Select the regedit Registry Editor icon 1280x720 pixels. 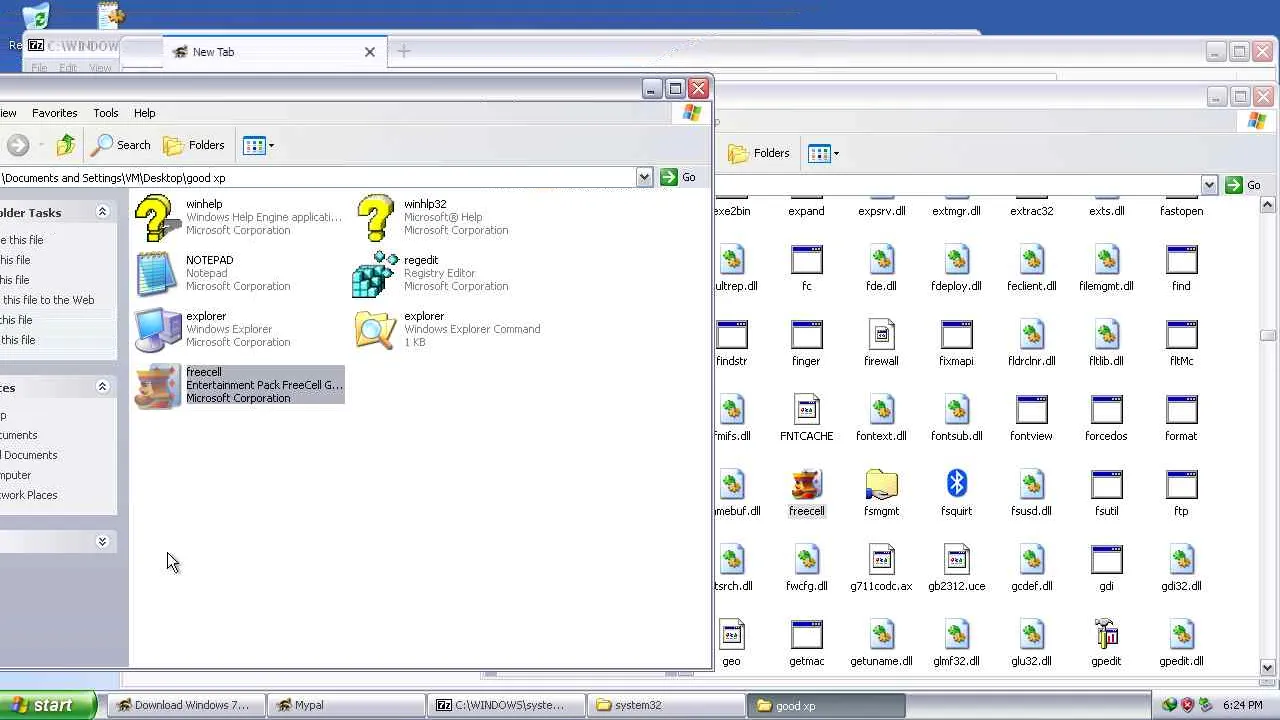(376, 273)
